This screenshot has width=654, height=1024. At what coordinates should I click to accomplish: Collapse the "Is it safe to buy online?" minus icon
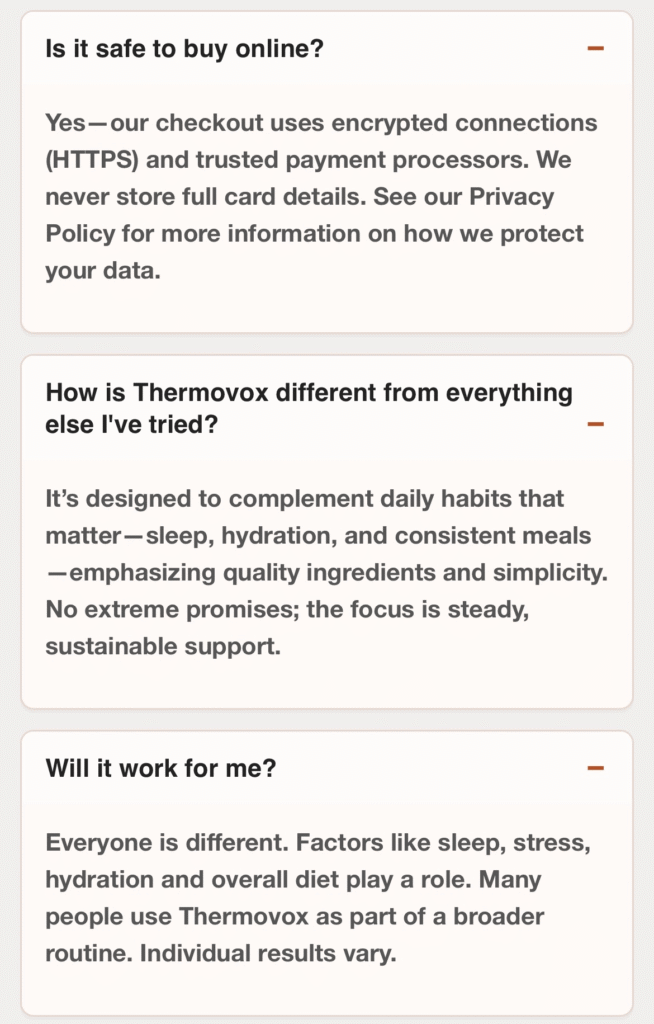pyautogui.click(x=595, y=48)
